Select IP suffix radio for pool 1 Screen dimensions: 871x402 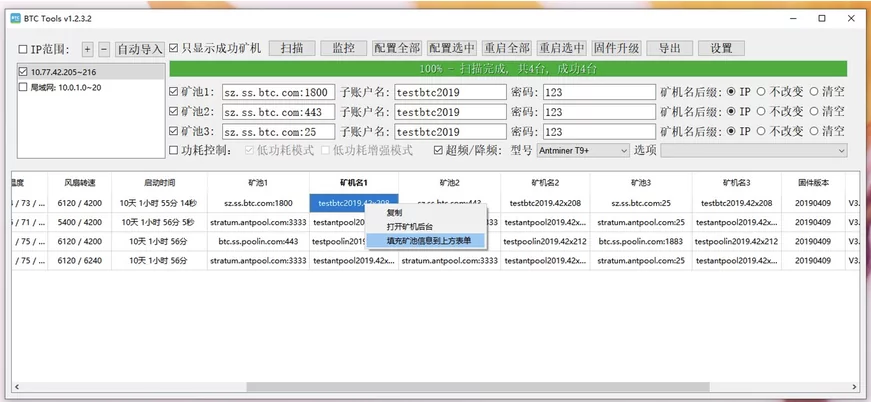(x=731, y=92)
